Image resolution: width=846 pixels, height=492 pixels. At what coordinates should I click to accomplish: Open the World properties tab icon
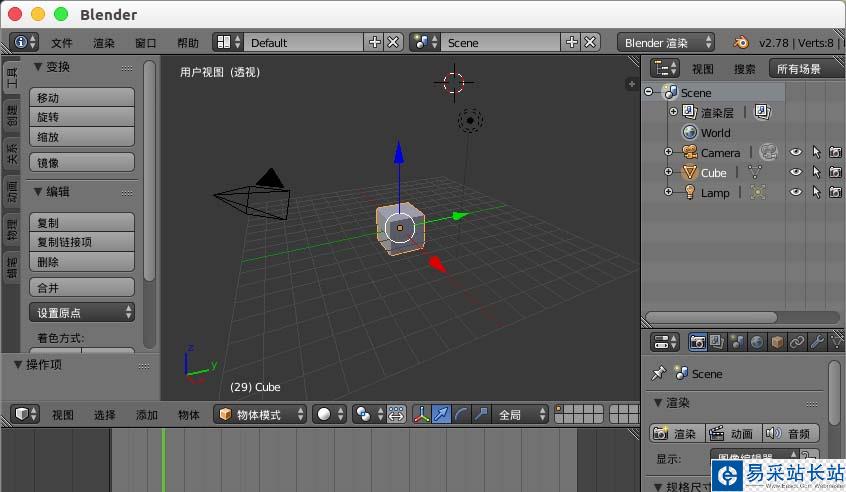tap(757, 341)
